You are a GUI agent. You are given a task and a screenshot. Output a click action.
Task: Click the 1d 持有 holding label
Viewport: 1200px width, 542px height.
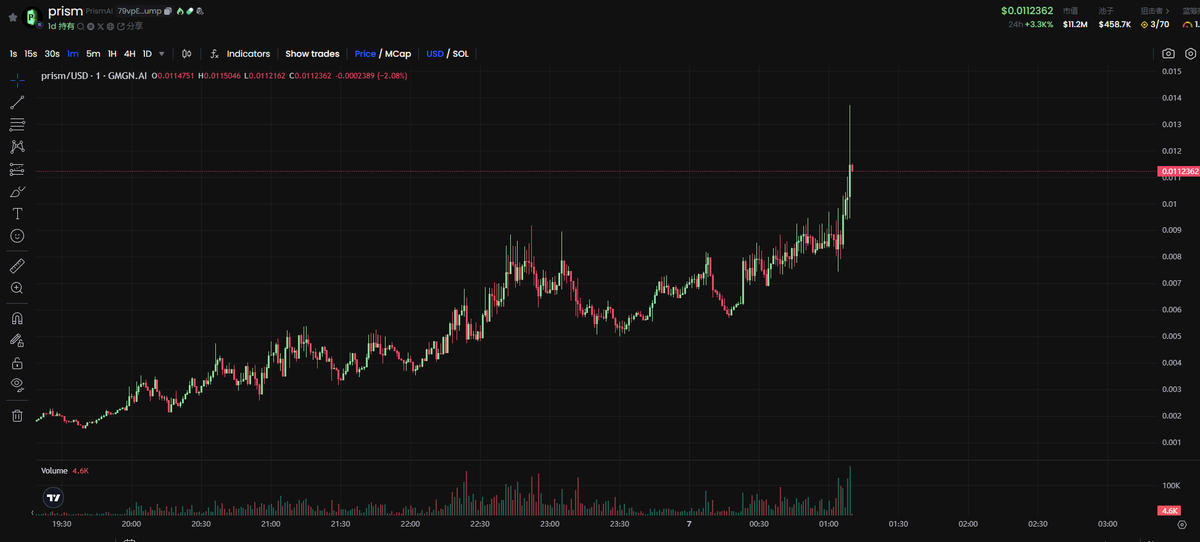click(60, 26)
